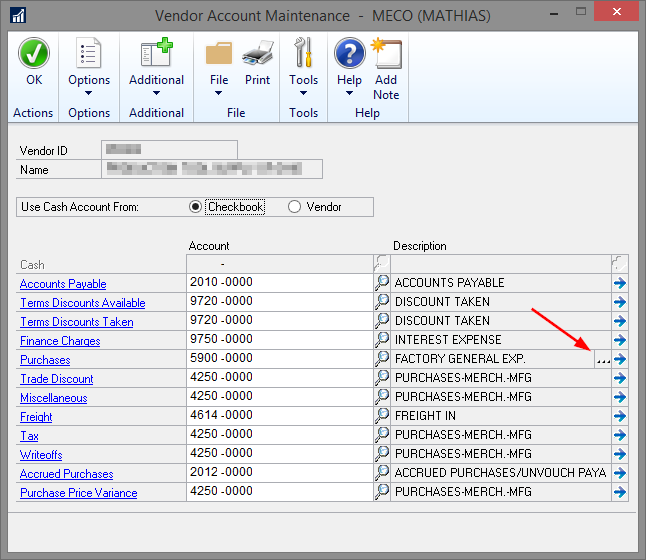Click blue arrow beside Interest Expense description
The height and width of the screenshot is (560, 646).
[620, 340]
